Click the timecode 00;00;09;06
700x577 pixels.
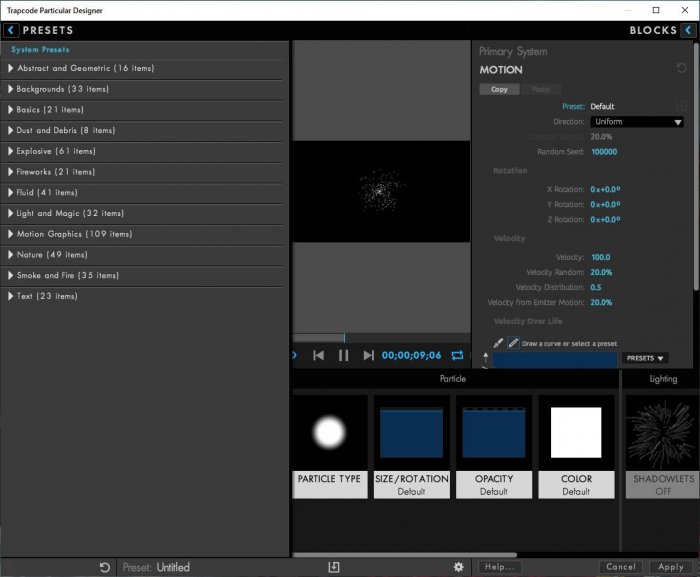point(411,355)
